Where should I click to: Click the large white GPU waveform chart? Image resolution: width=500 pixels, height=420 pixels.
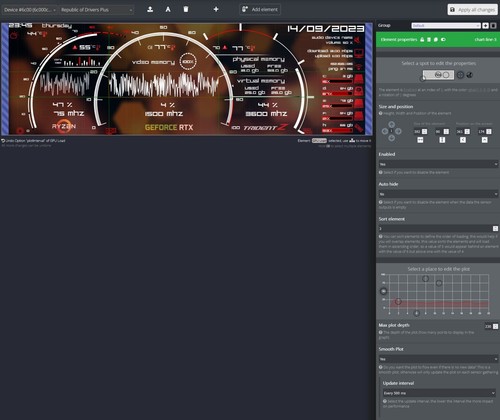click(x=165, y=84)
